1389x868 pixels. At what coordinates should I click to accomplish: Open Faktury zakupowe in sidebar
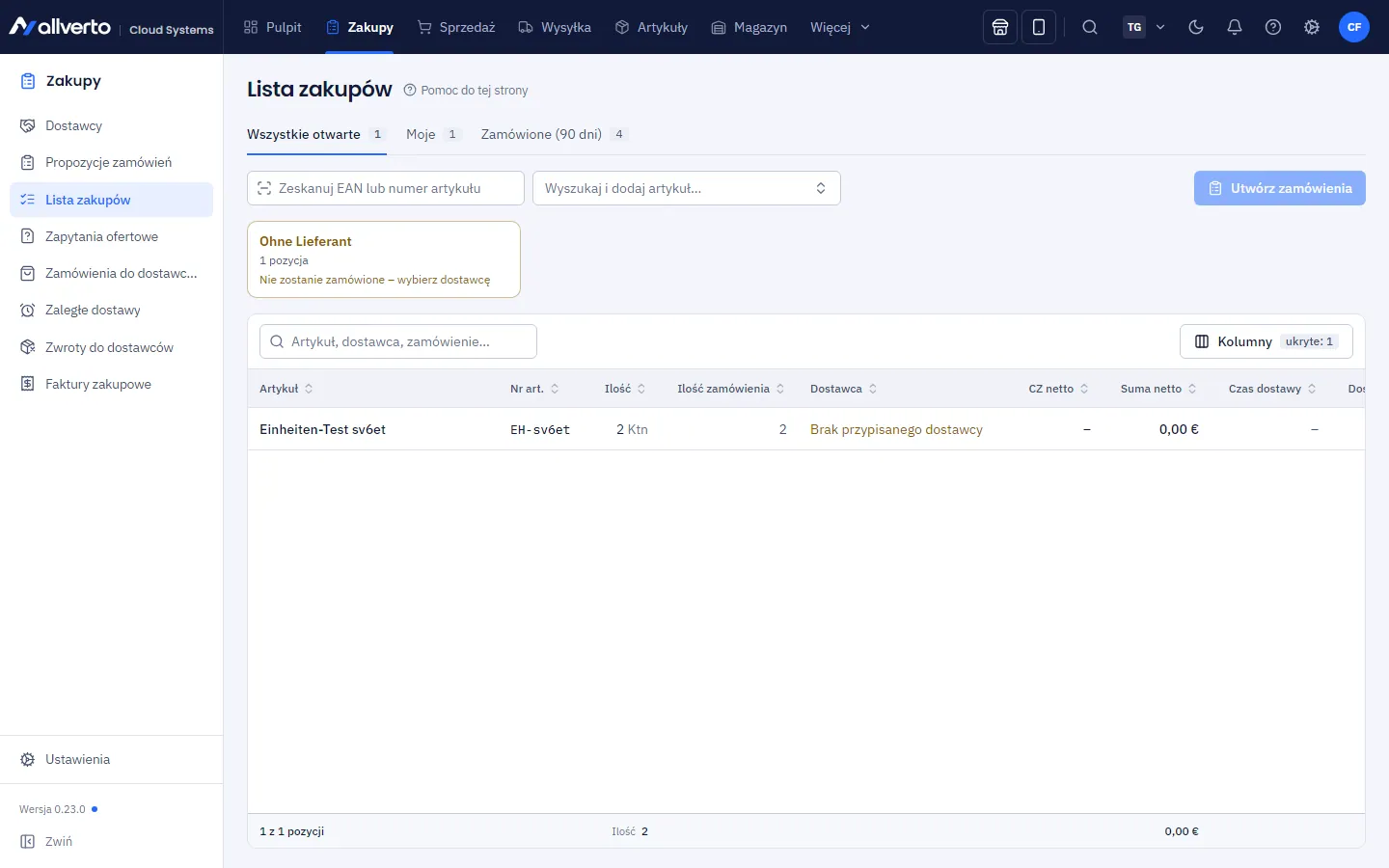tap(111, 384)
